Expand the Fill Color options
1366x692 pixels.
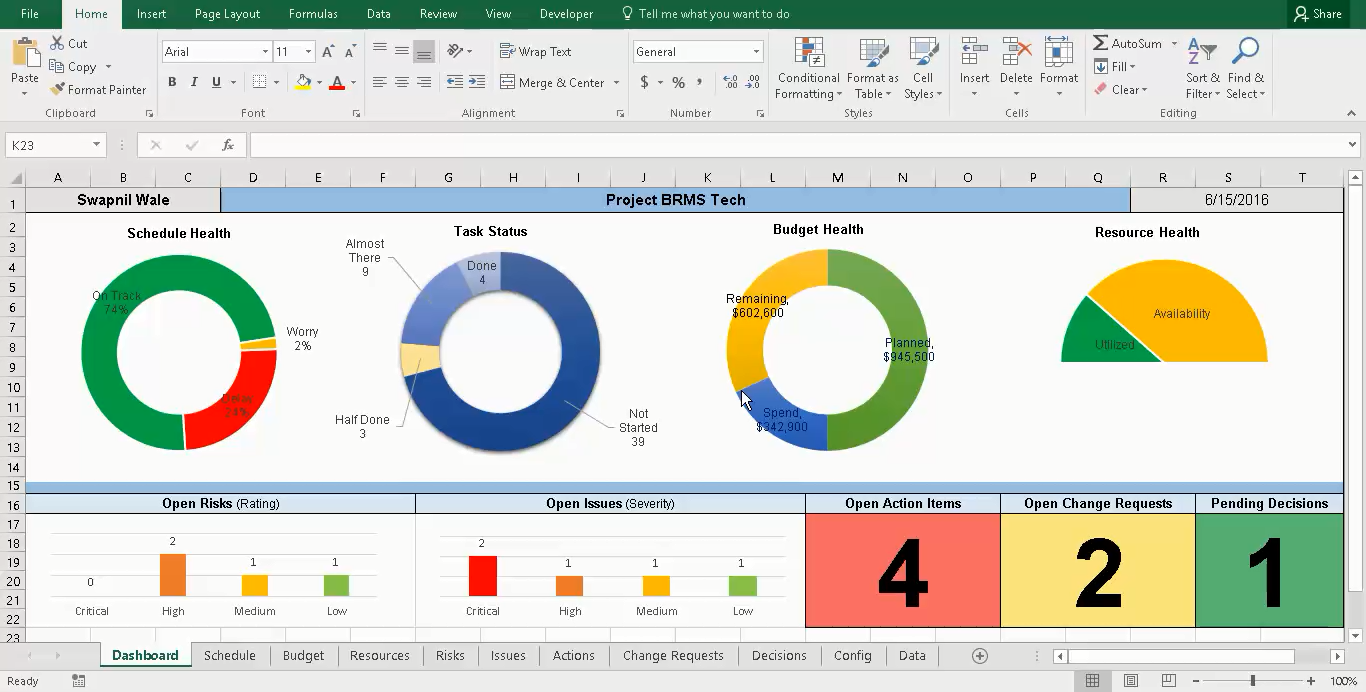tap(317, 82)
